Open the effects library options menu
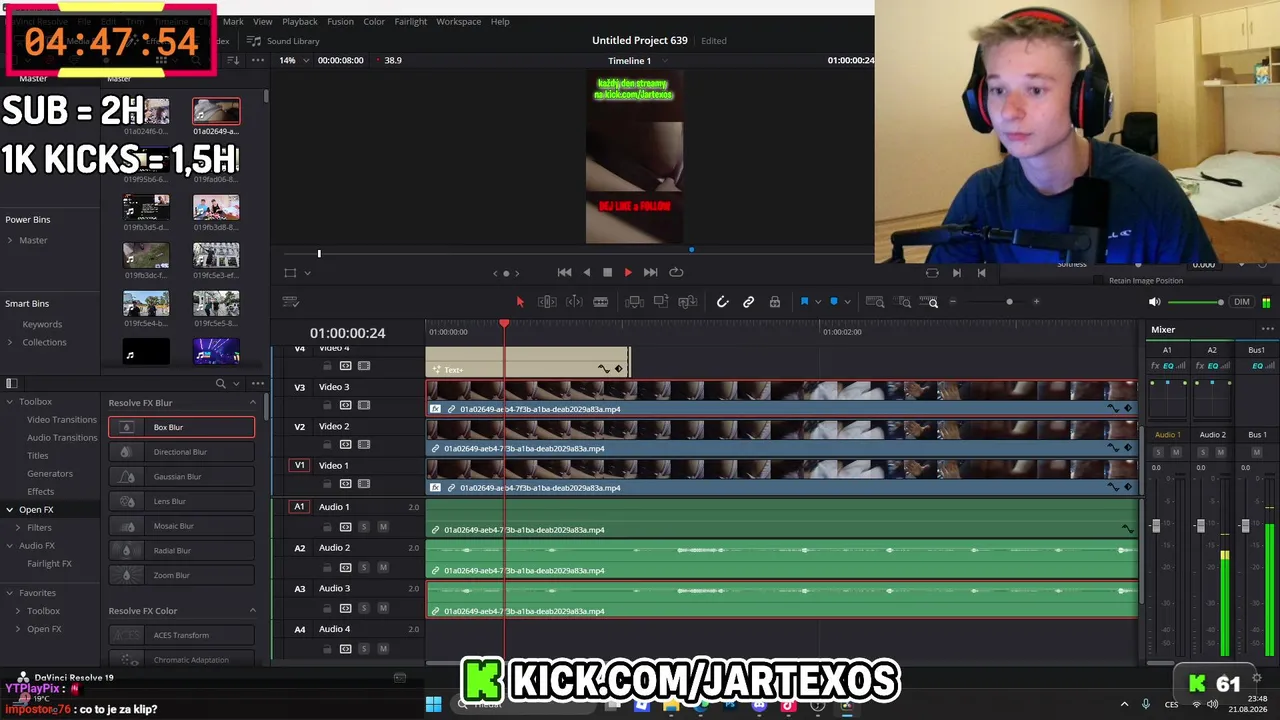1280x720 pixels. click(x=258, y=383)
